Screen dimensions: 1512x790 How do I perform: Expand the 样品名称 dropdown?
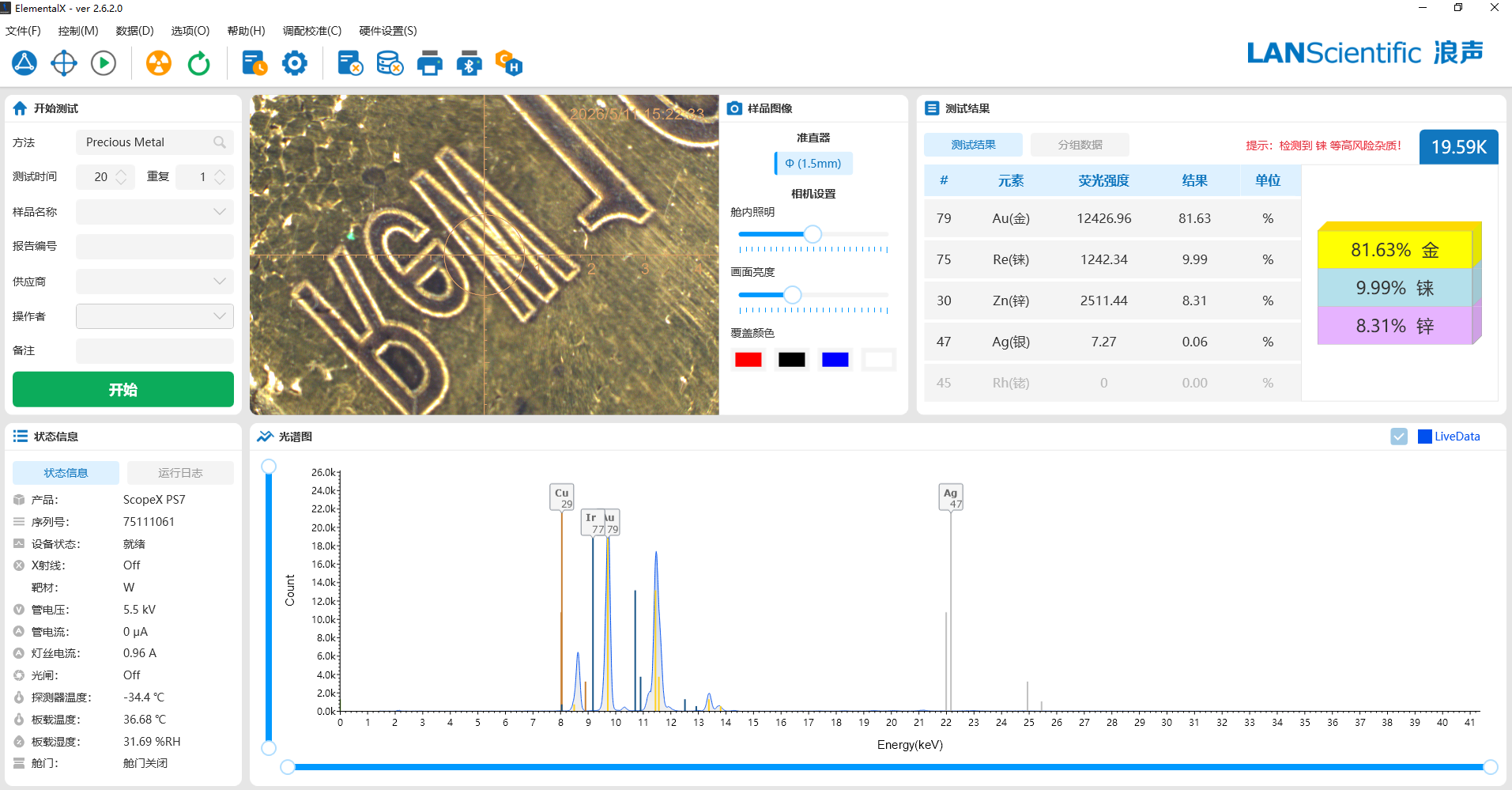[x=220, y=212]
